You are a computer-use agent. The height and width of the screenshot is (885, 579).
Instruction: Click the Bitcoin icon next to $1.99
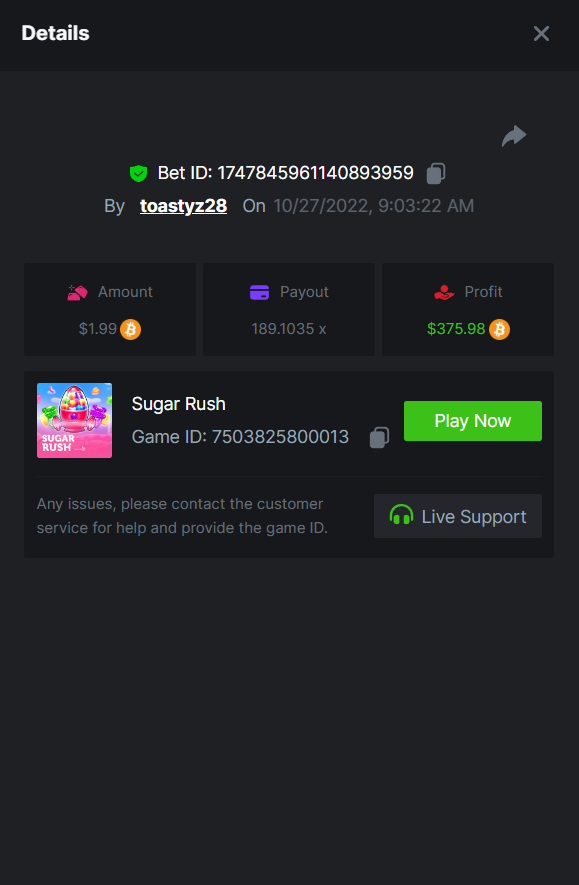130,329
